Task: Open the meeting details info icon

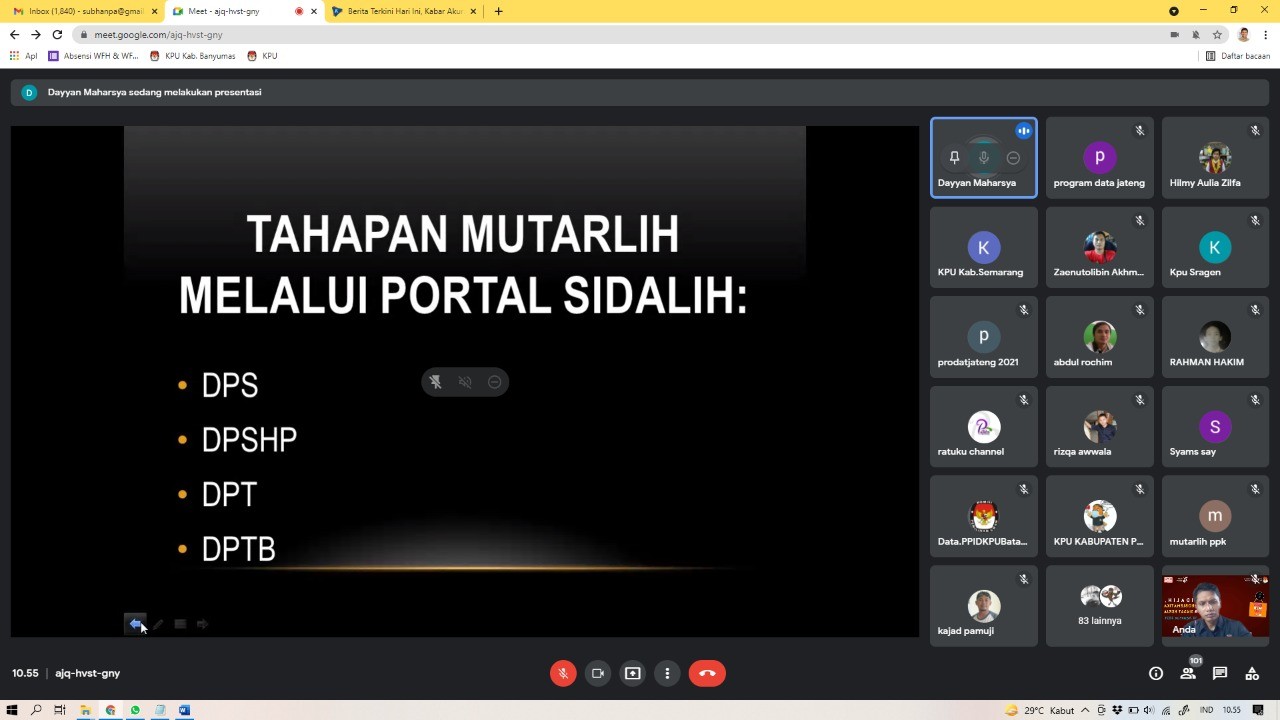Action: coord(1156,674)
